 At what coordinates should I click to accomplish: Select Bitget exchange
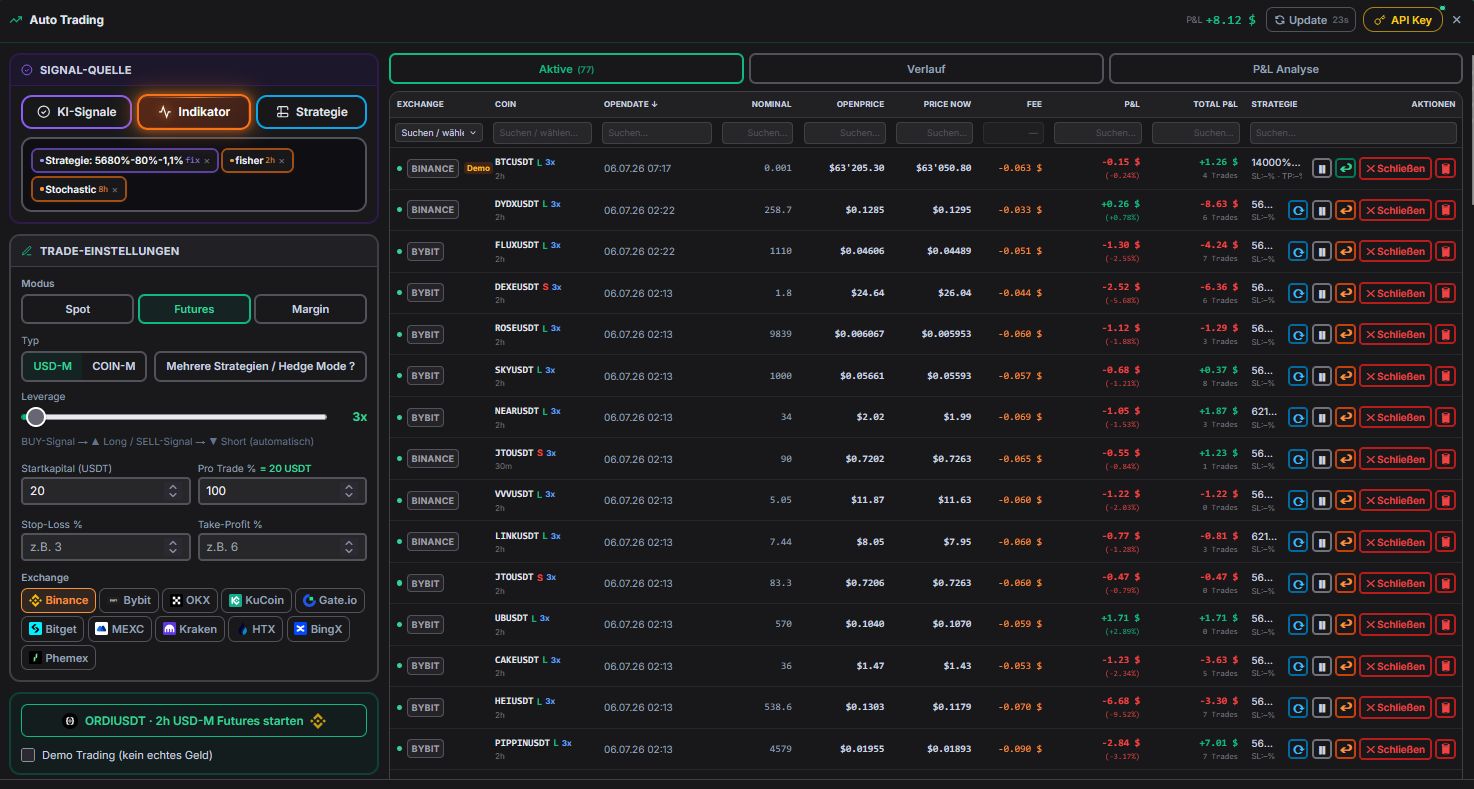tap(53, 629)
